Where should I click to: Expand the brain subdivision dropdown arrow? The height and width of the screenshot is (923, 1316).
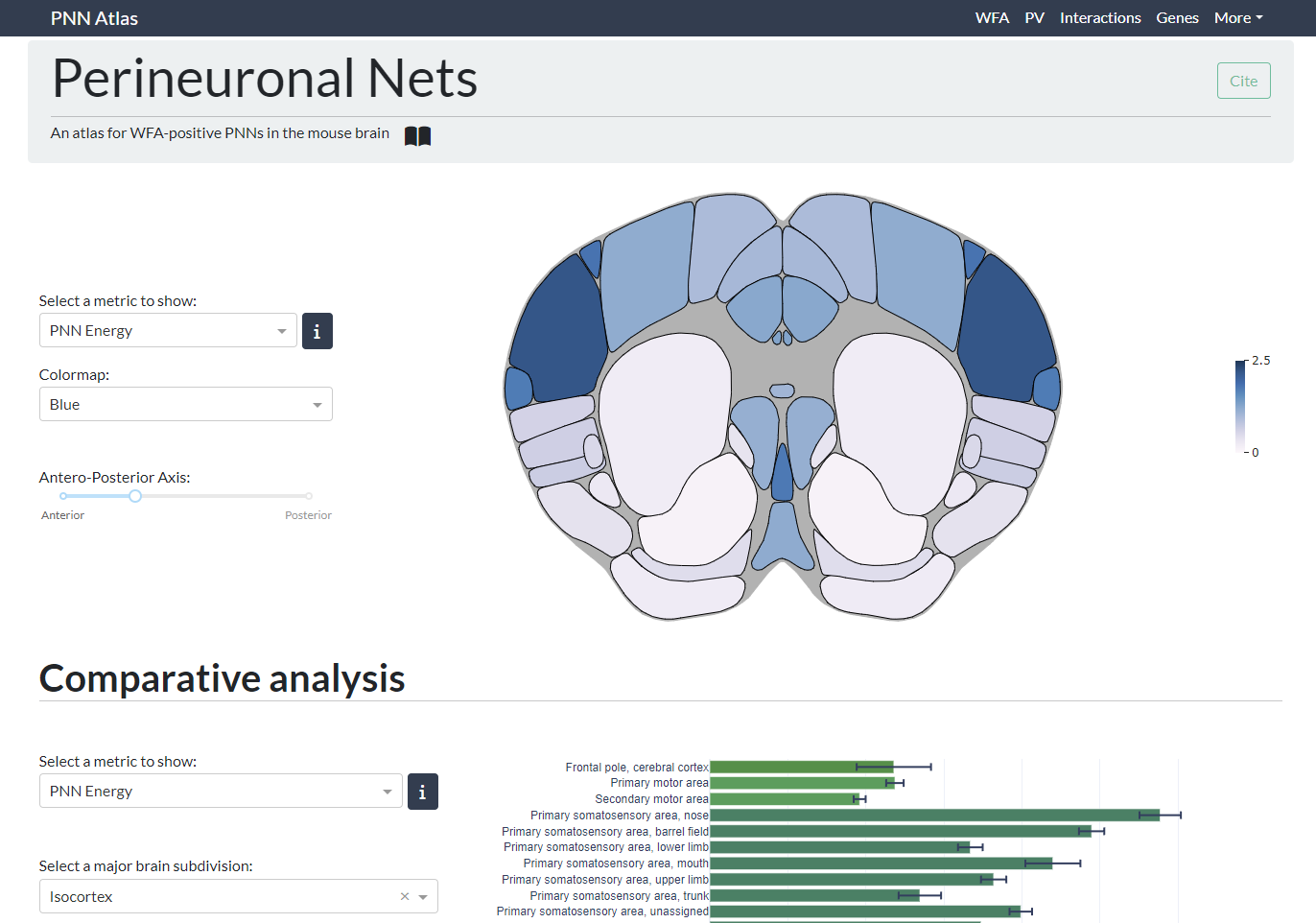pyautogui.click(x=423, y=897)
